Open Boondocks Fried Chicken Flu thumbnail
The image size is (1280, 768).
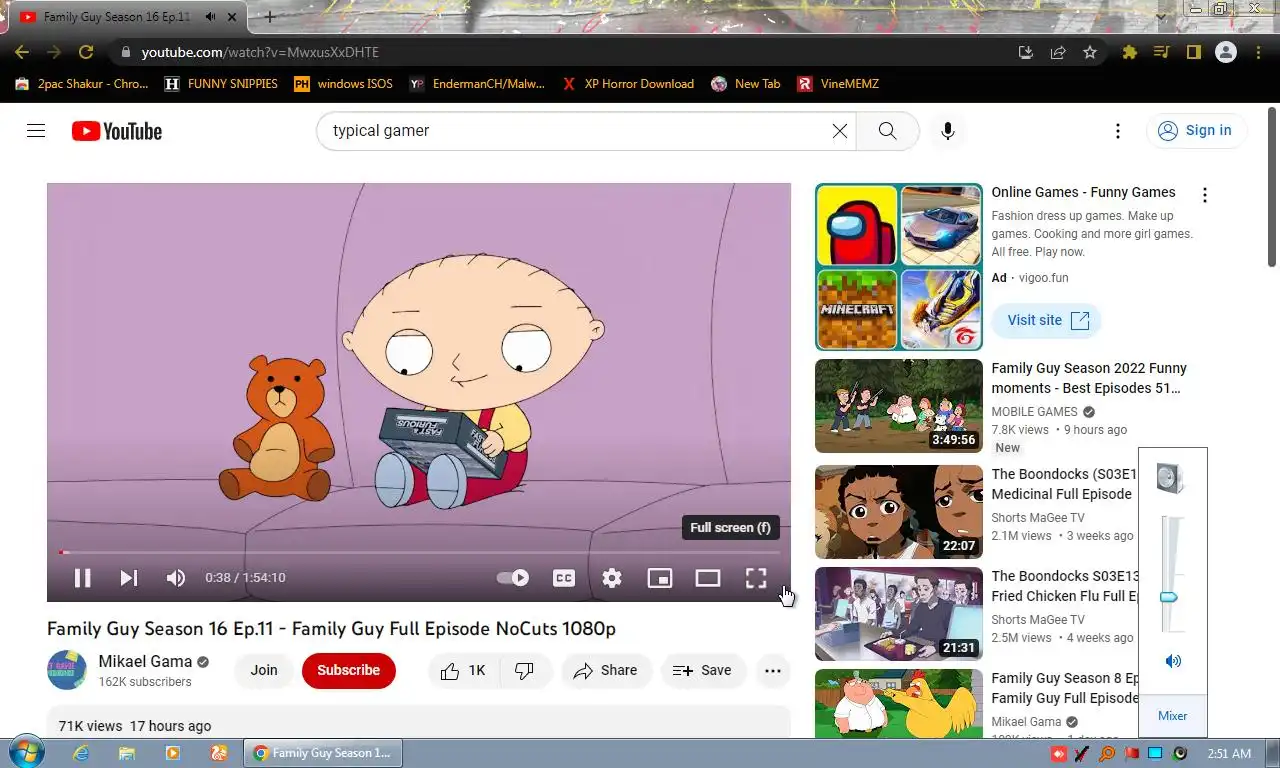[x=899, y=614]
